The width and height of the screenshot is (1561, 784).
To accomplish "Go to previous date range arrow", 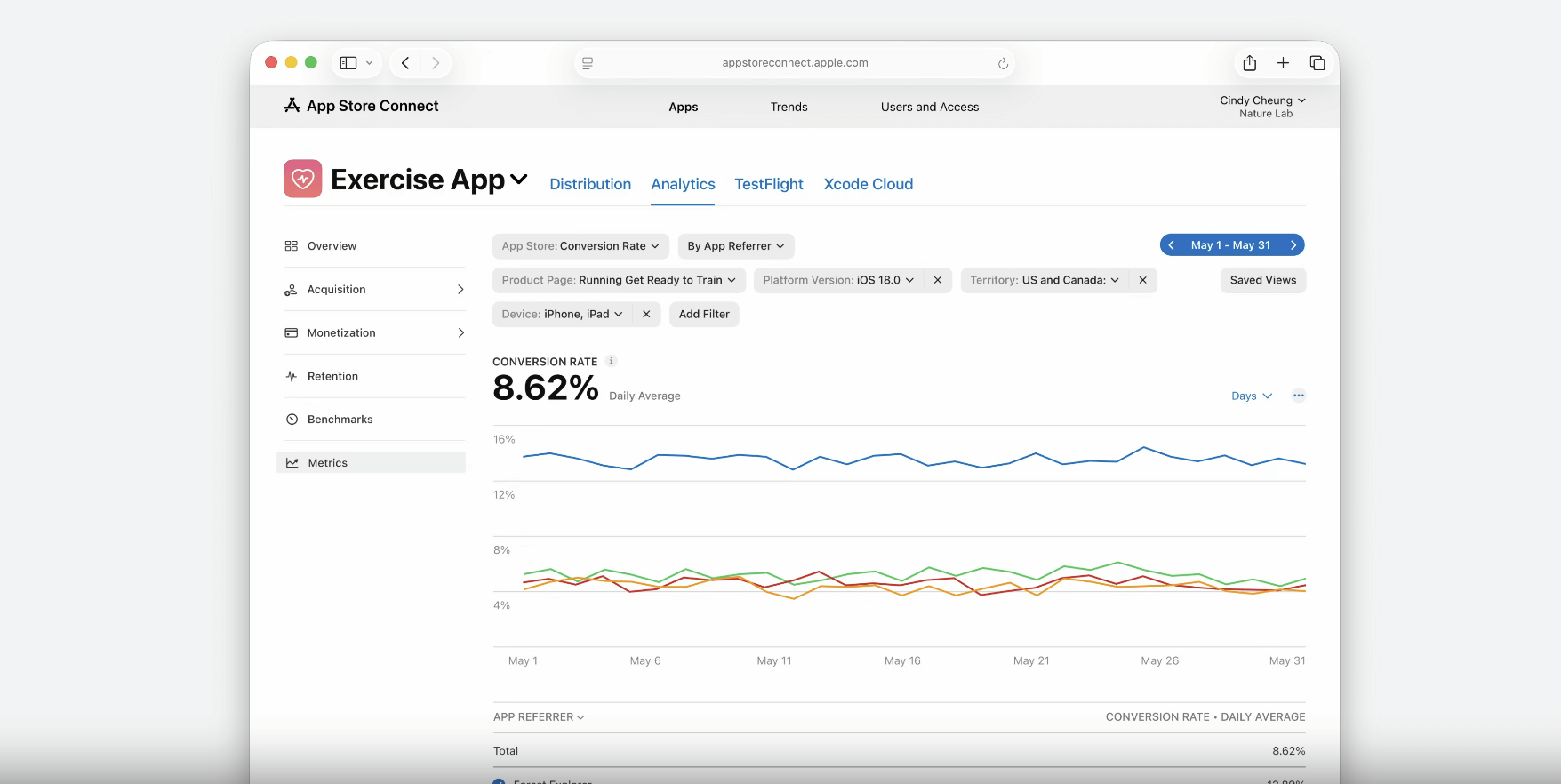I will pyautogui.click(x=1172, y=245).
